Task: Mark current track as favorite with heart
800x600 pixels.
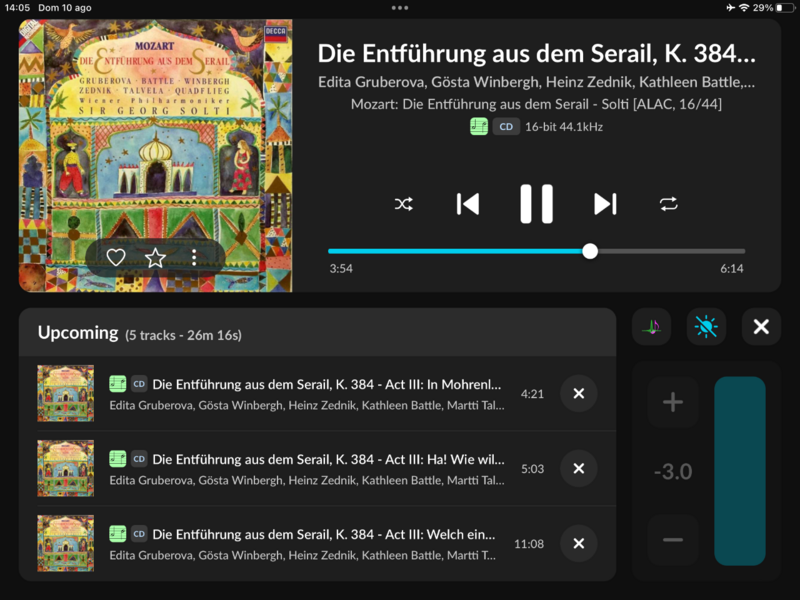Action: coord(116,258)
